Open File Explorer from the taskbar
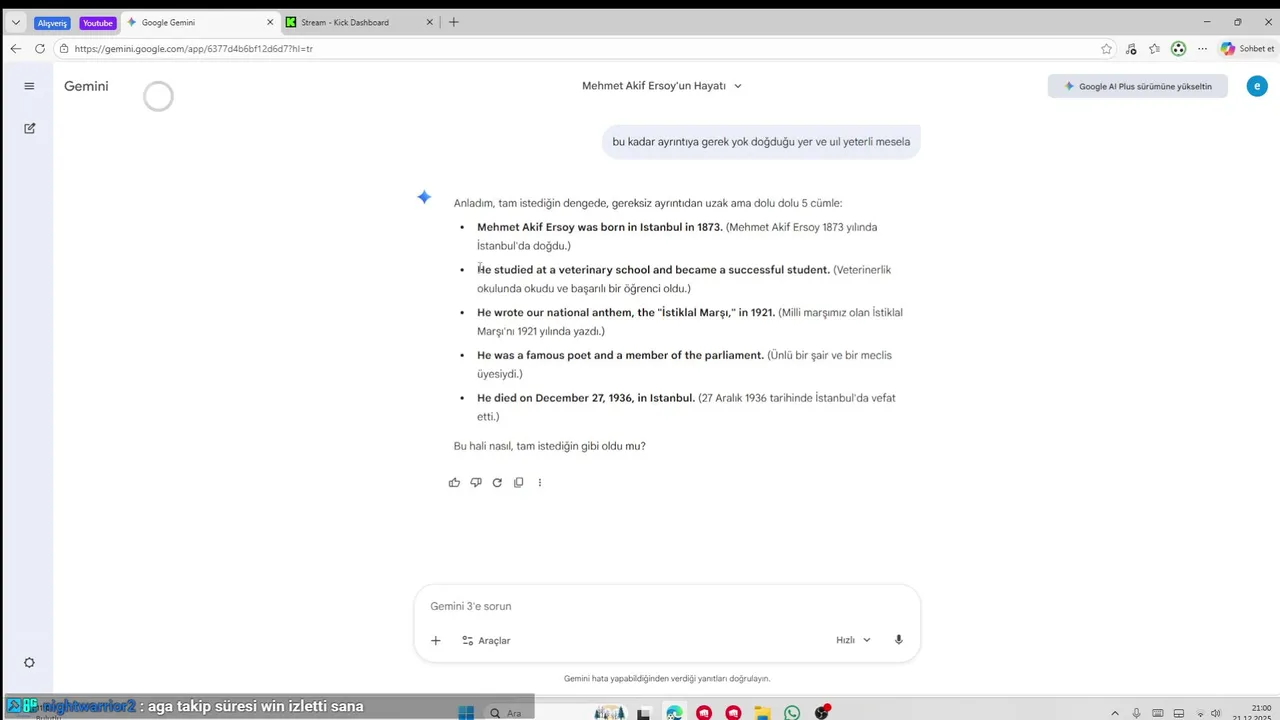Image resolution: width=1280 pixels, height=720 pixels. pyautogui.click(x=763, y=713)
